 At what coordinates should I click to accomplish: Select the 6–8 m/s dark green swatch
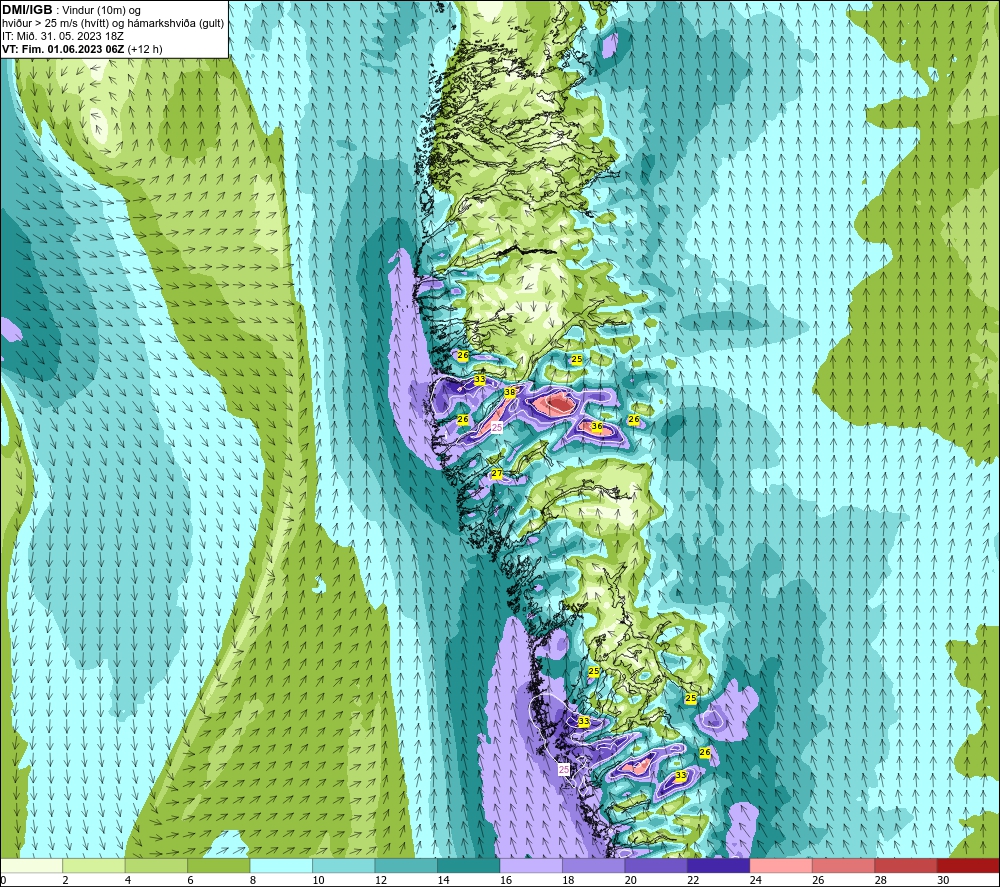[x=219, y=866]
